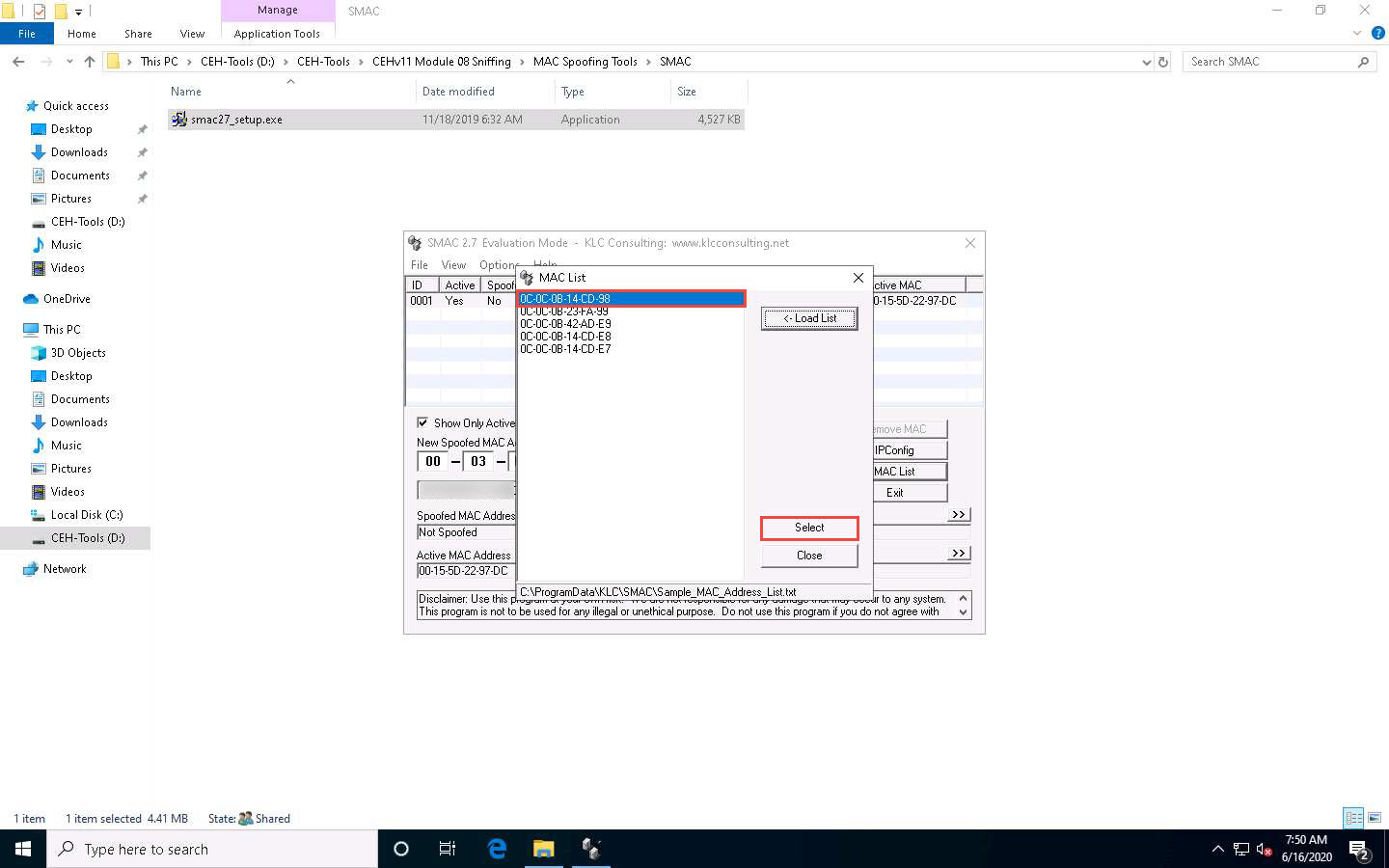Switch to SMAC taskbar icon
The image size is (1389, 868).
pyautogui.click(x=591, y=849)
